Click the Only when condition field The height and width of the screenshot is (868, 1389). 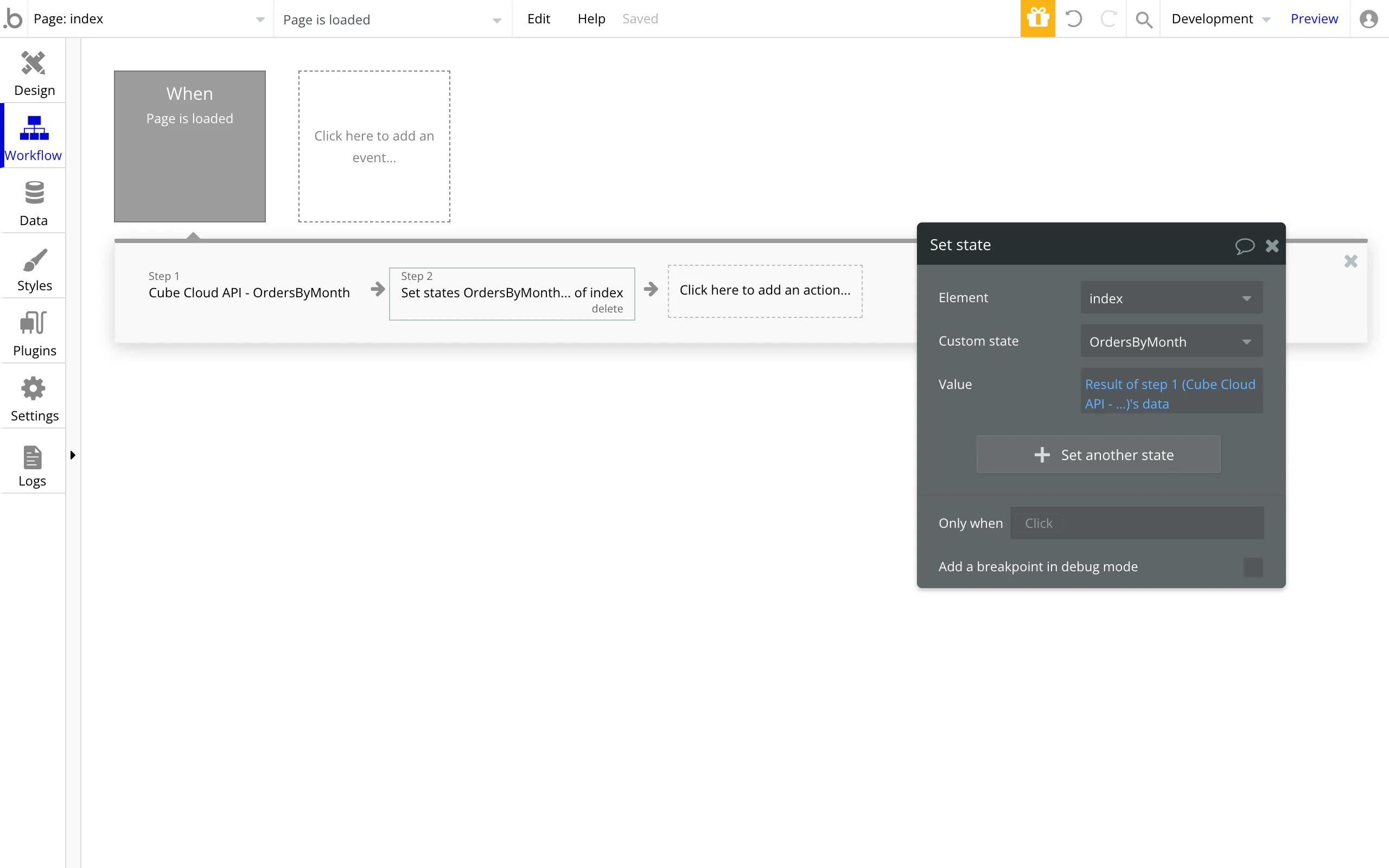1137,523
